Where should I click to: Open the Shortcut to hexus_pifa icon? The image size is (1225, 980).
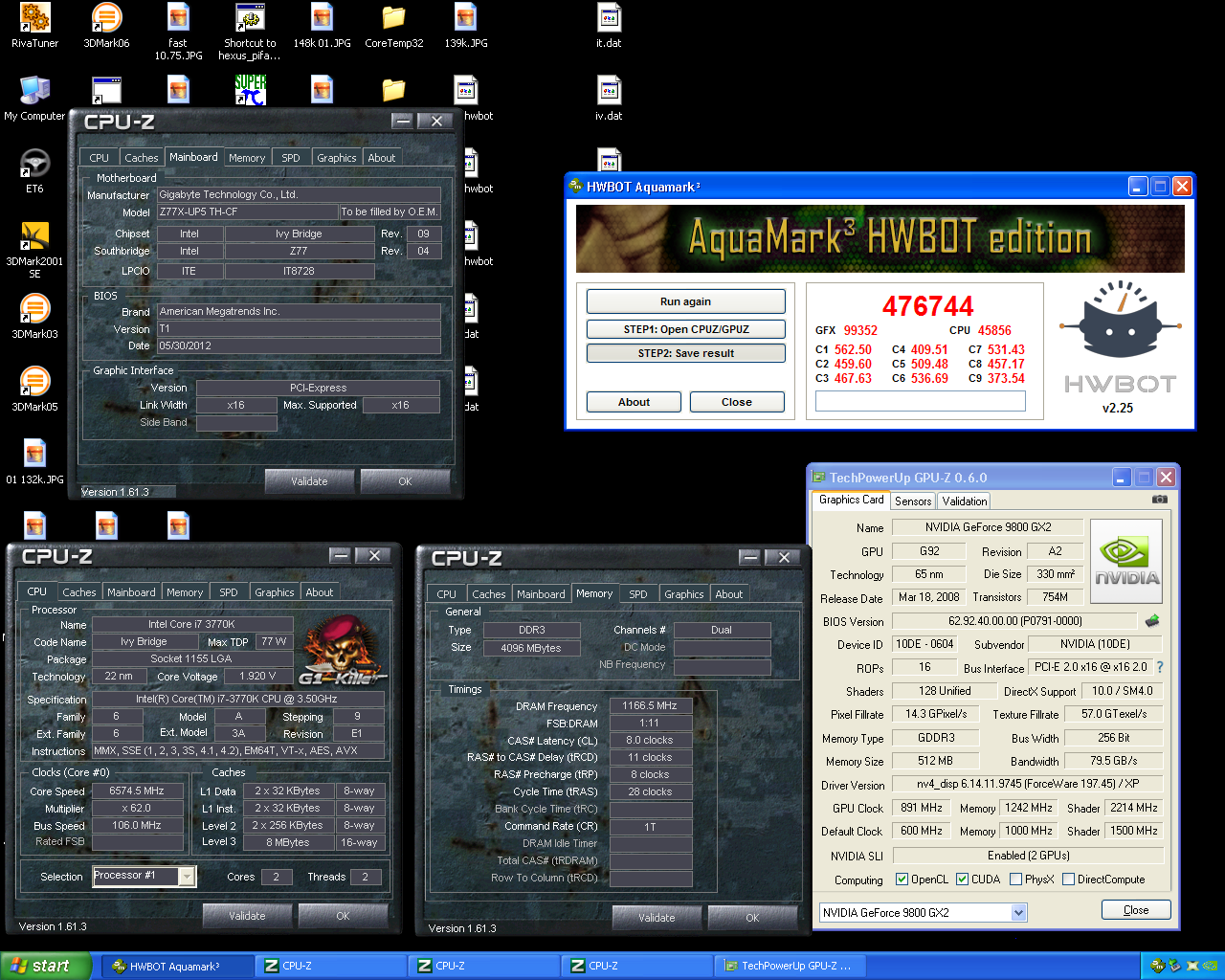250,32
